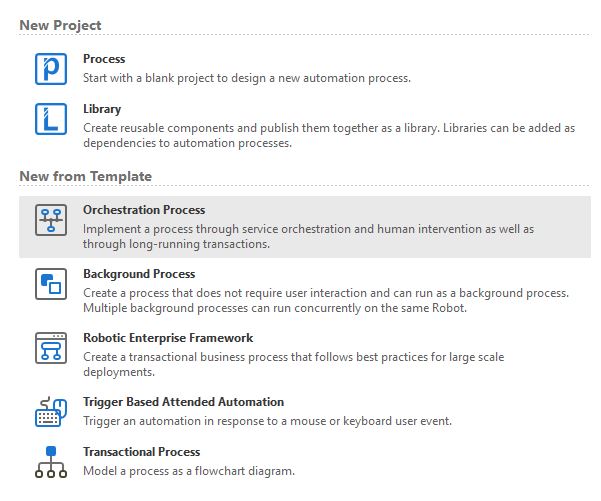Open the Transactional Process title
The image size is (601, 501).
[x=142, y=452]
